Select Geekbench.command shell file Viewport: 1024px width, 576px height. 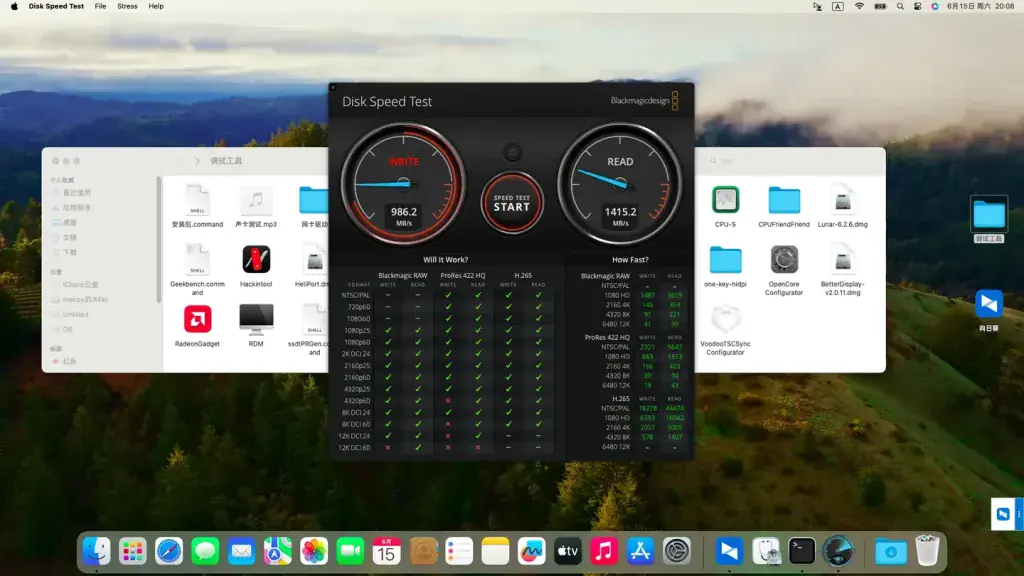pos(197,271)
